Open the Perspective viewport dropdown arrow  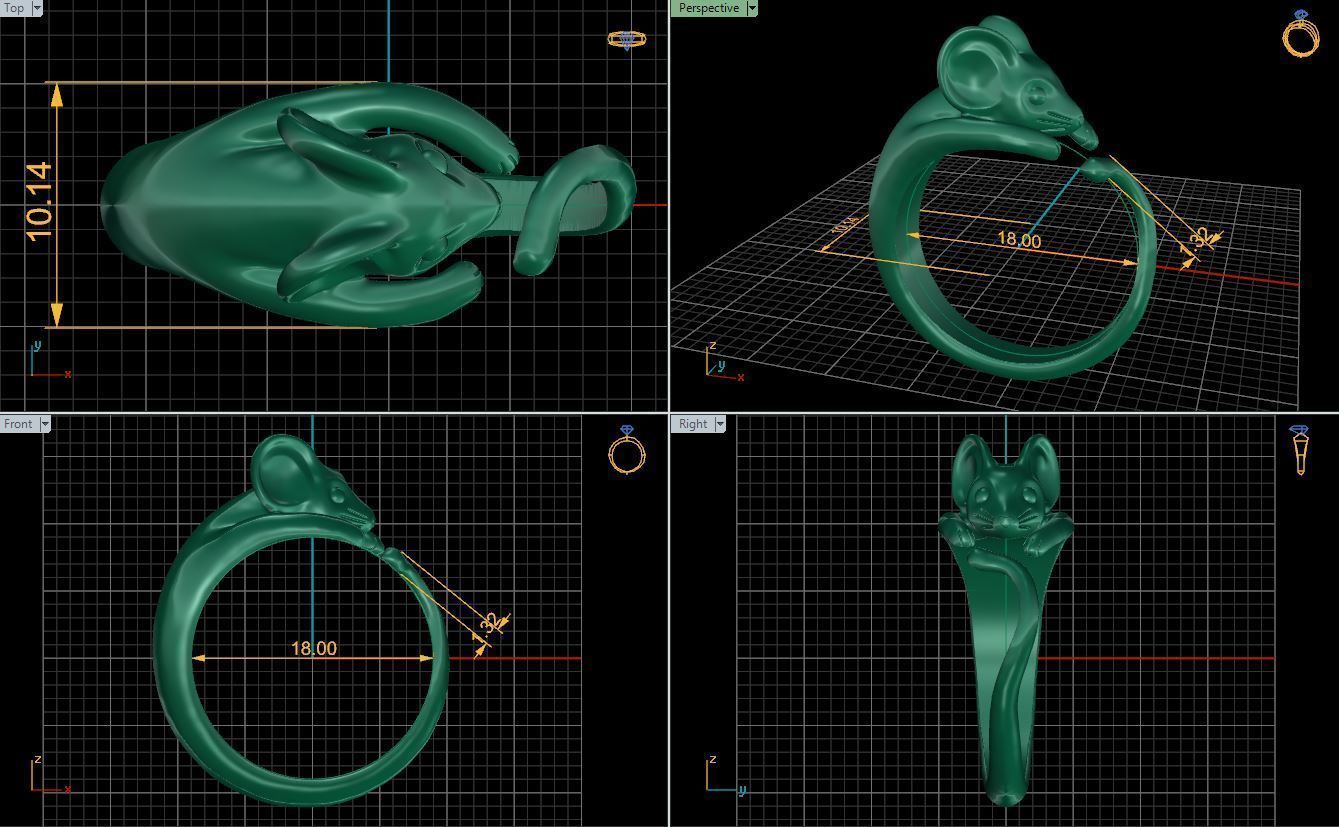[x=752, y=8]
